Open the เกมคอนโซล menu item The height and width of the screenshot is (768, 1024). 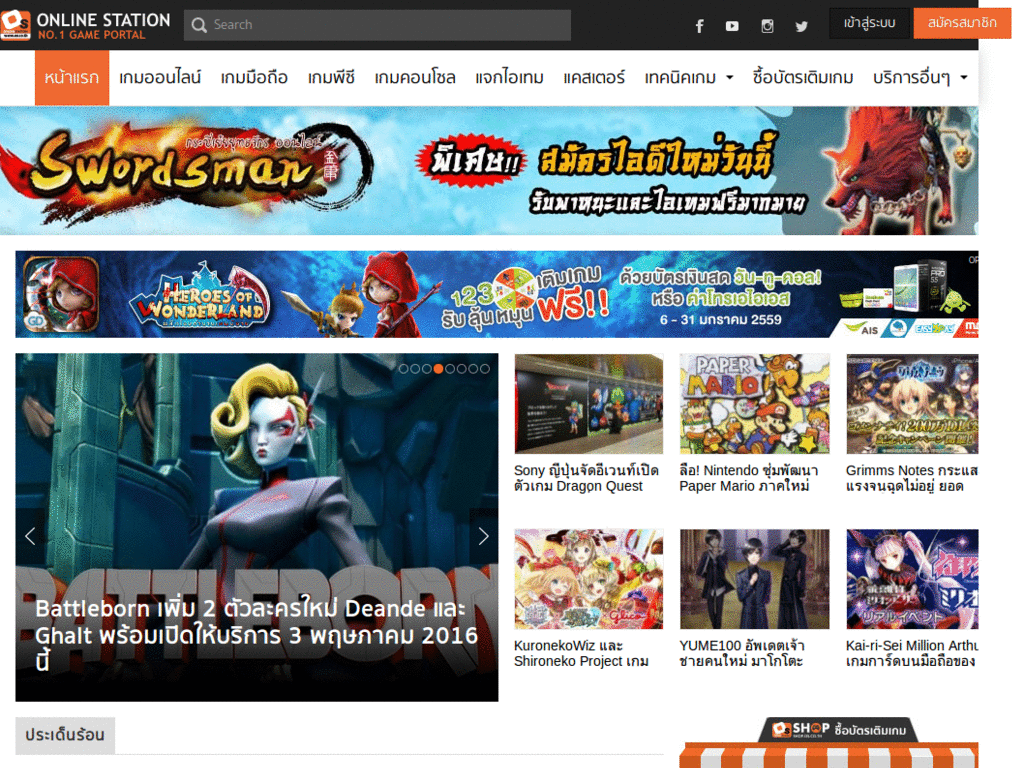click(415, 78)
